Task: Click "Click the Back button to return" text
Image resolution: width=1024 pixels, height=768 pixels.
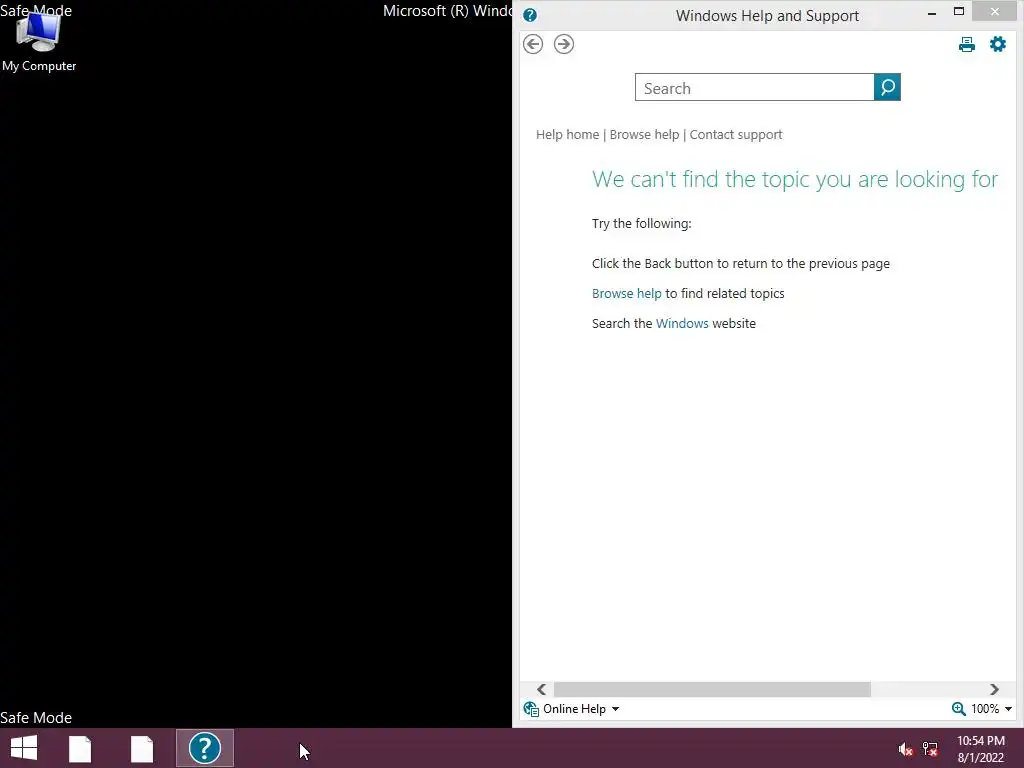Action: pyautogui.click(x=741, y=264)
